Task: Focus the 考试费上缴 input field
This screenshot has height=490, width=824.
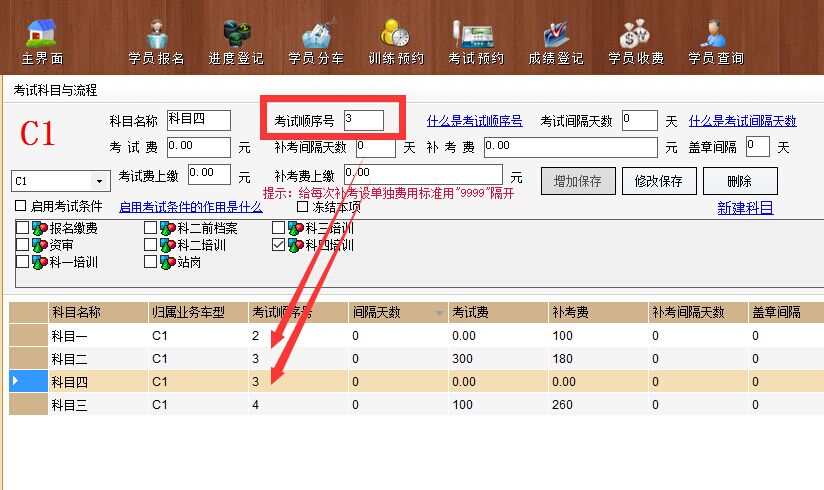Action: click(x=209, y=175)
